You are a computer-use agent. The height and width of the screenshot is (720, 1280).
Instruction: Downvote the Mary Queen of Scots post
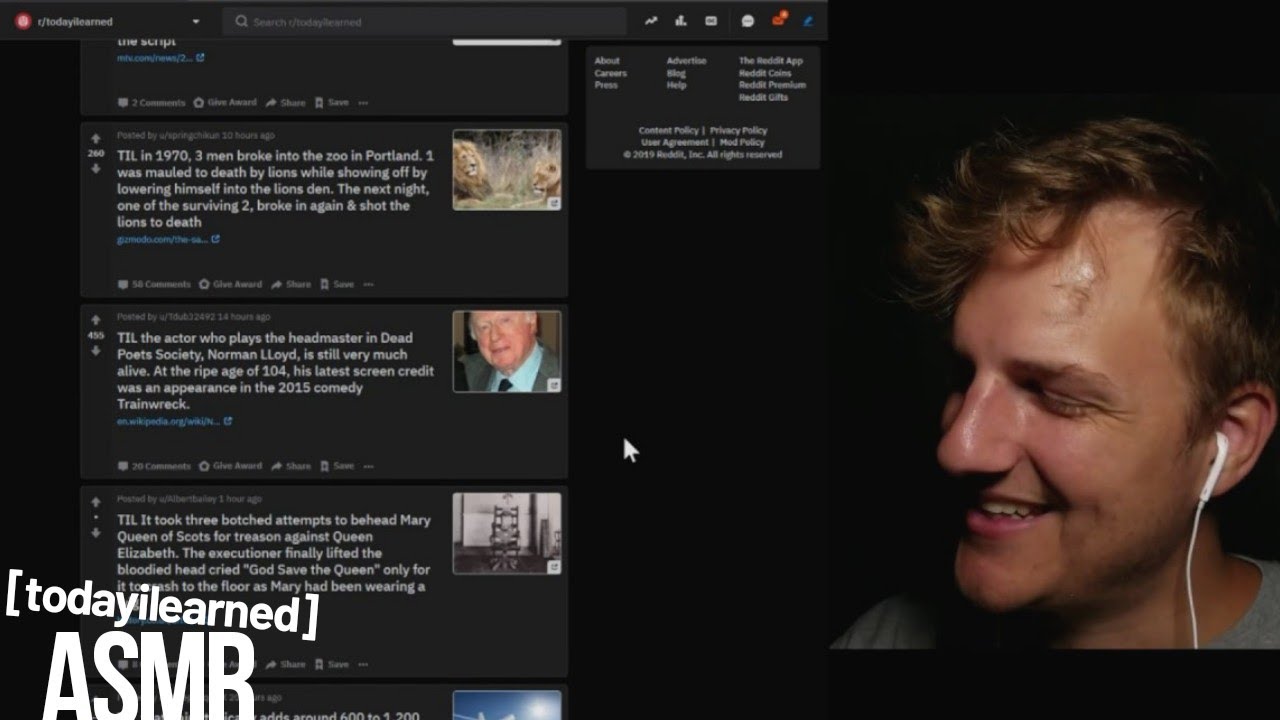tap(96, 532)
